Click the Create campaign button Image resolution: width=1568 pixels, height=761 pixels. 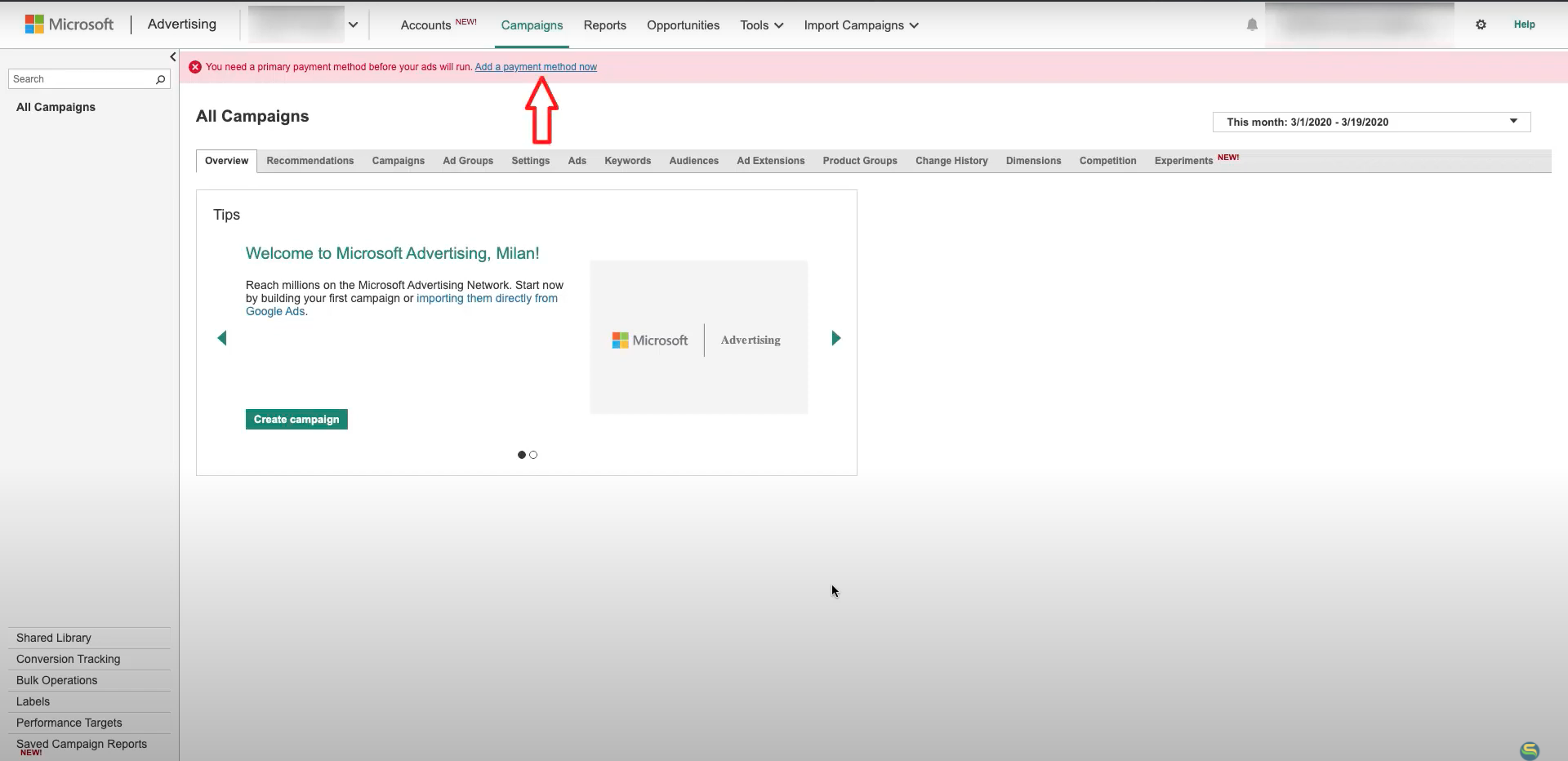[x=296, y=419]
